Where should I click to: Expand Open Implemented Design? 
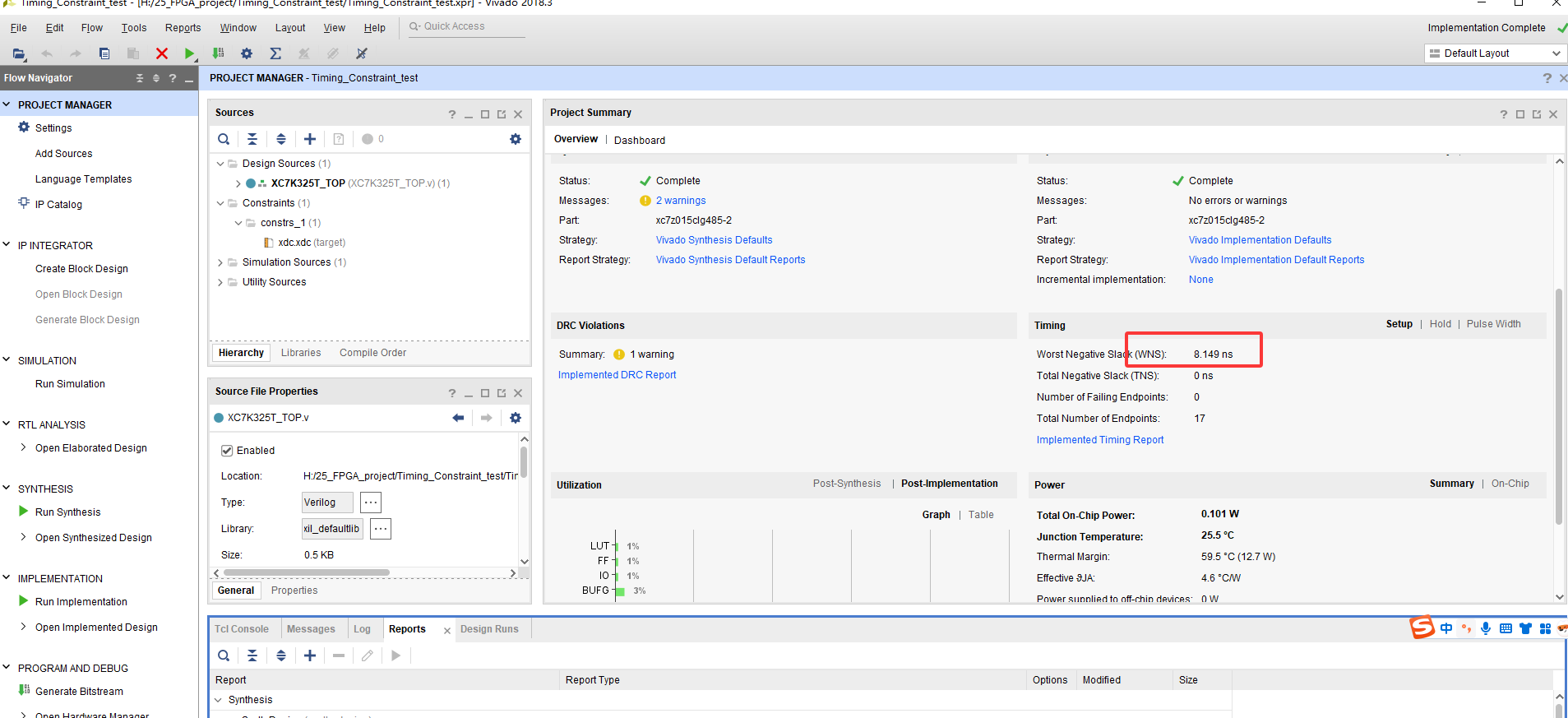(x=23, y=627)
